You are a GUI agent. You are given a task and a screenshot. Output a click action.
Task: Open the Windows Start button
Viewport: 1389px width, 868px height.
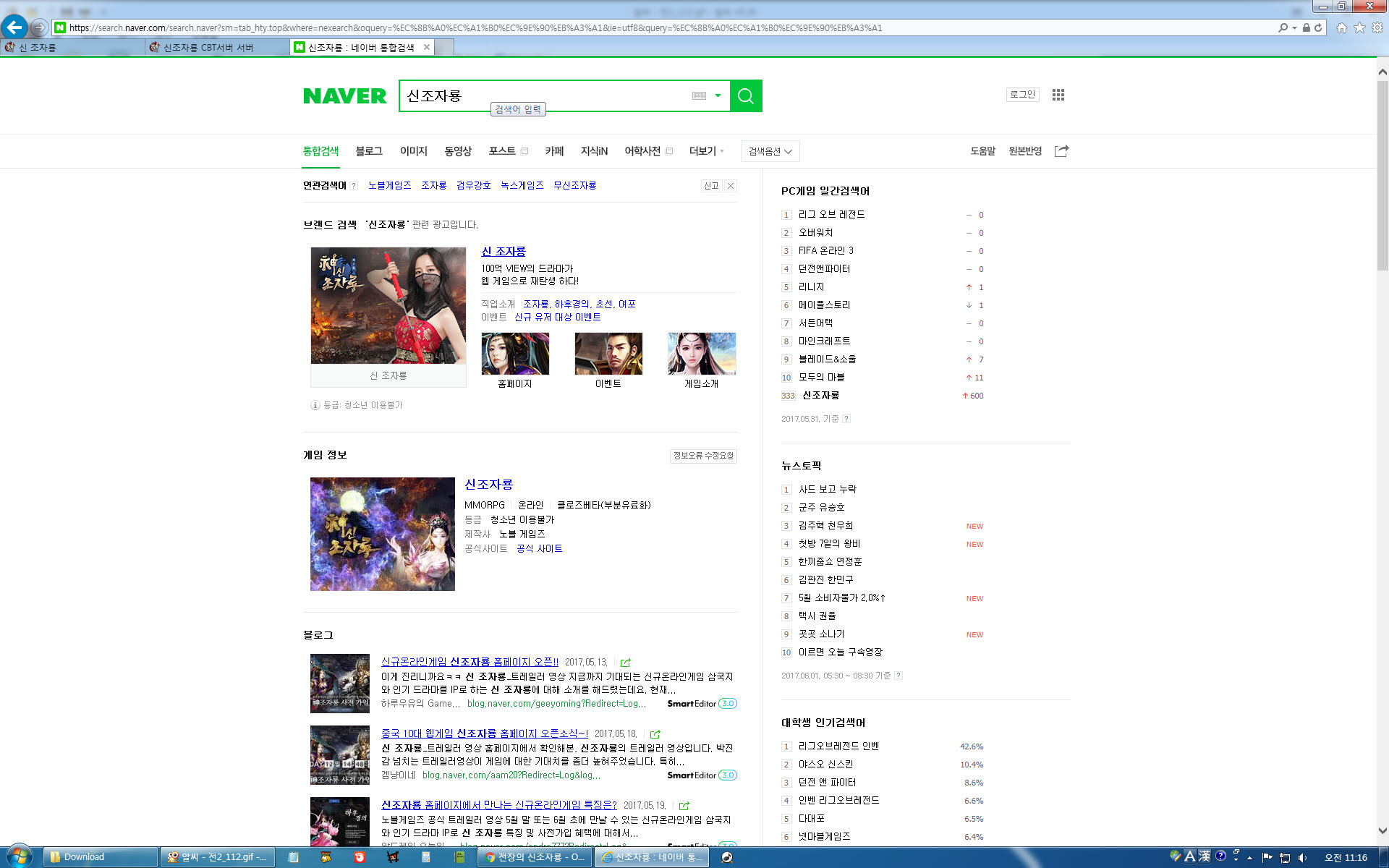pos(18,856)
